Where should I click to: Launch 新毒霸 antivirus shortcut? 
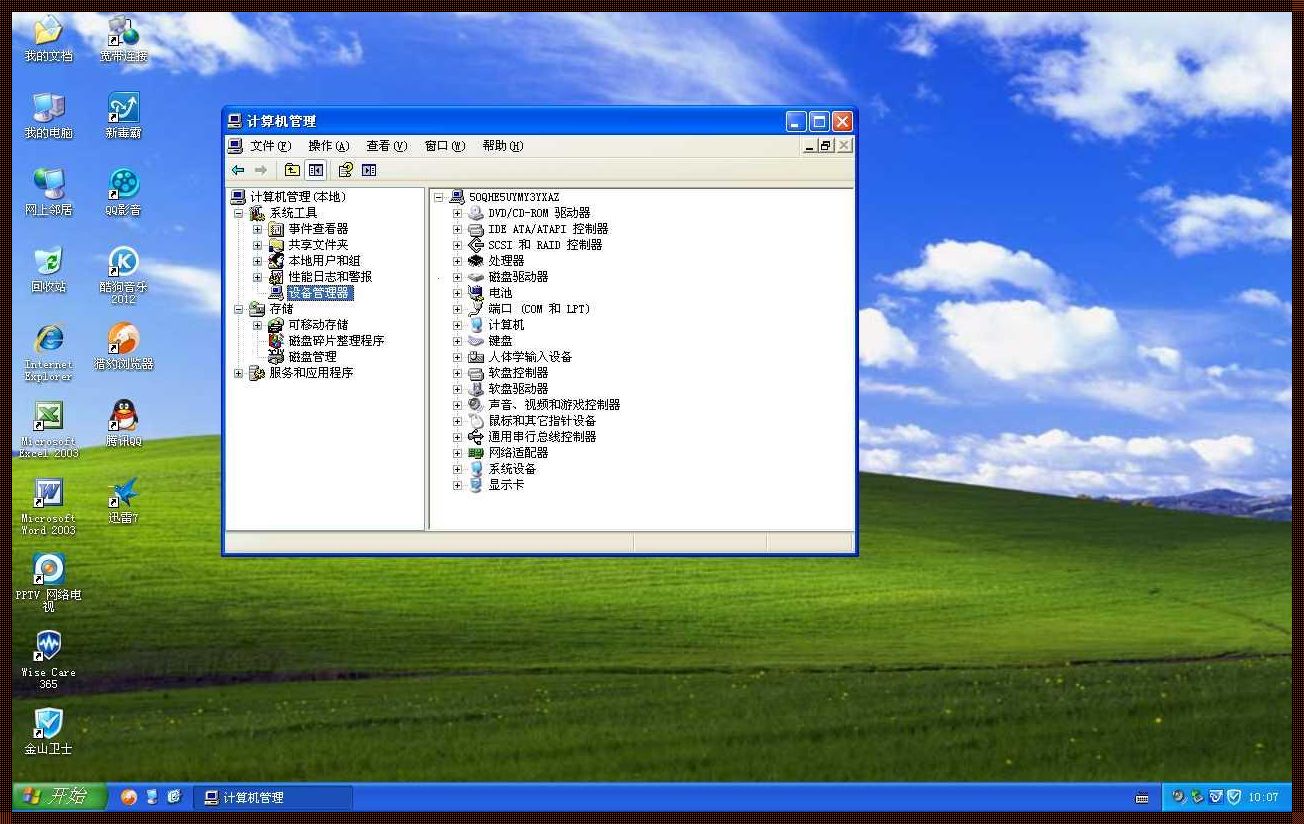pos(124,116)
